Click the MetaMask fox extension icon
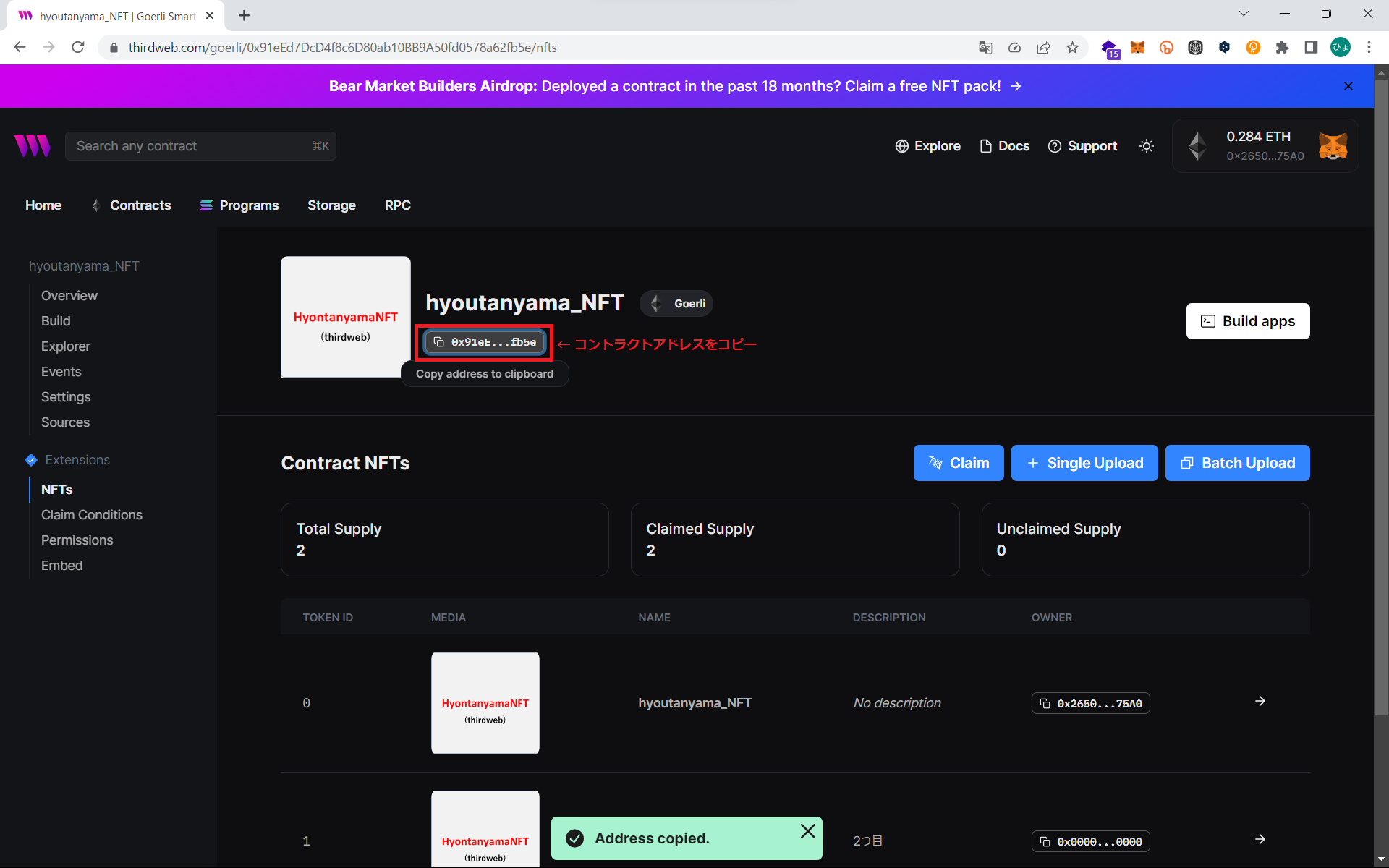 (1137, 48)
